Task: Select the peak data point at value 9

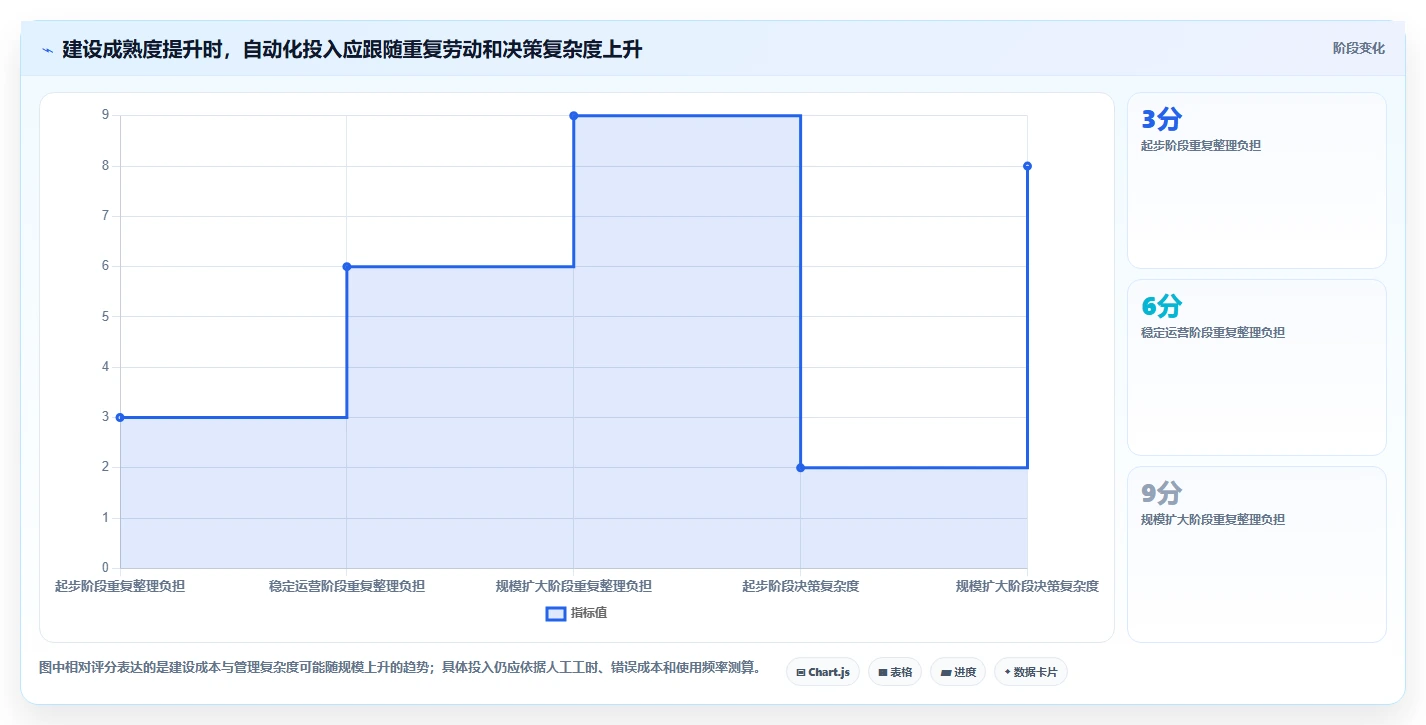Action: click(x=574, y=116)
